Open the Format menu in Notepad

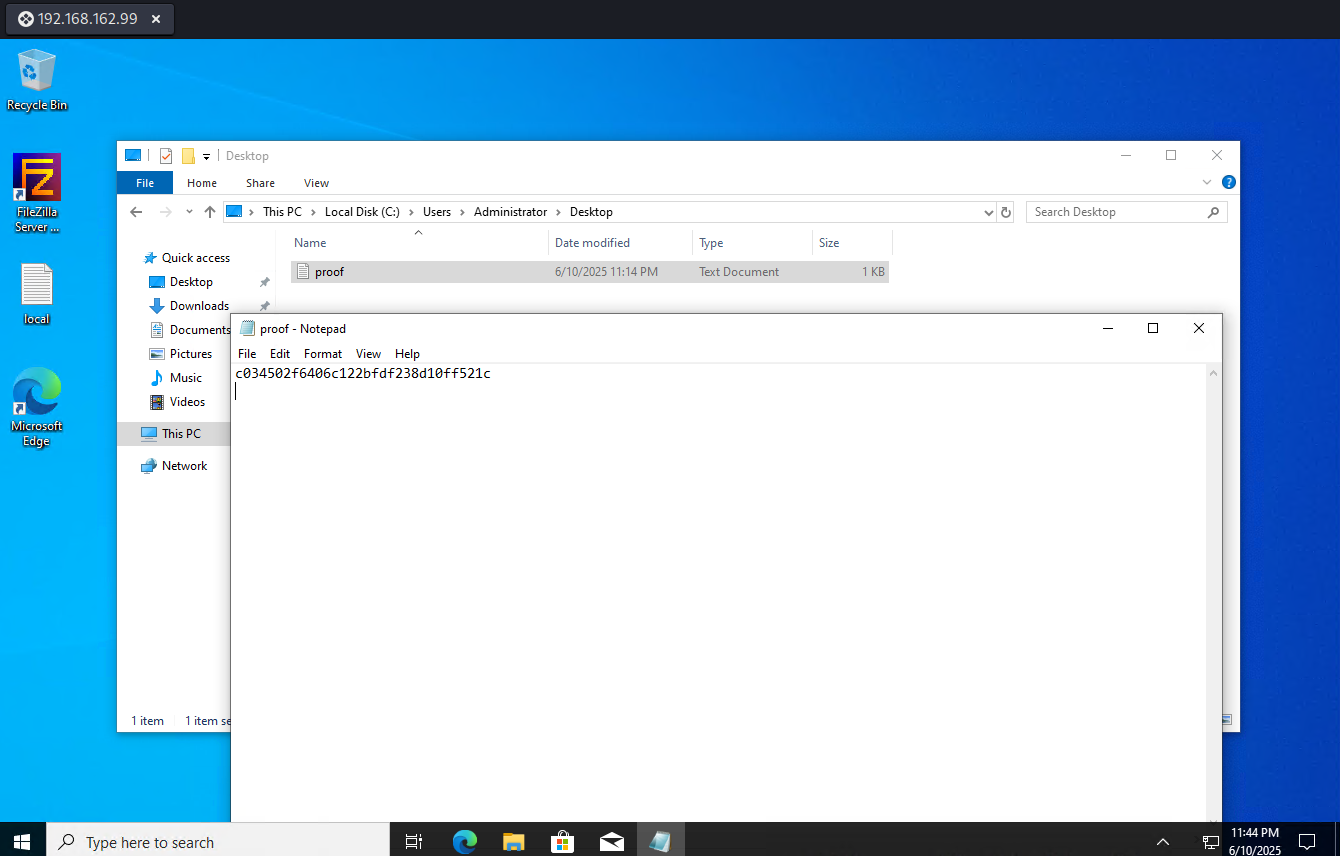click(x=323, y=354)
